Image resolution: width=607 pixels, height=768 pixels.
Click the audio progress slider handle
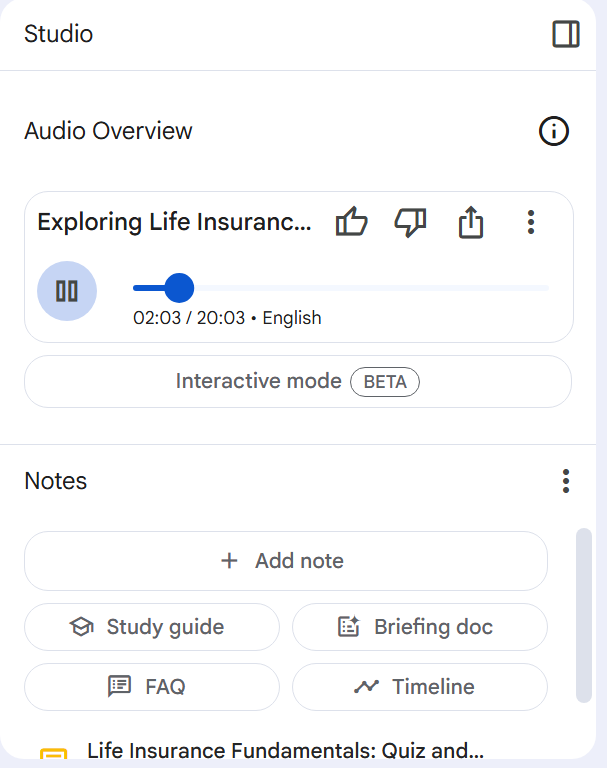tap(179, 288)
